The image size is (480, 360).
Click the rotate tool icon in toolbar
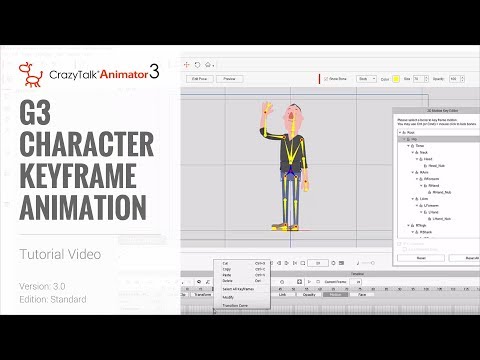tap(197, 65)
